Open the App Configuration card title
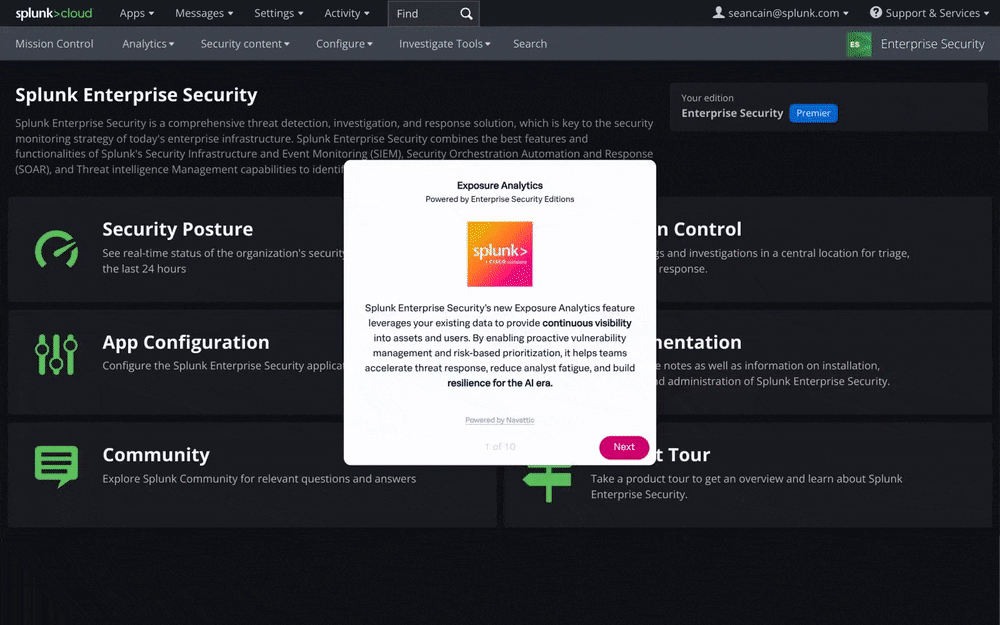1000x625 pixels. click(x=186, y=342)
